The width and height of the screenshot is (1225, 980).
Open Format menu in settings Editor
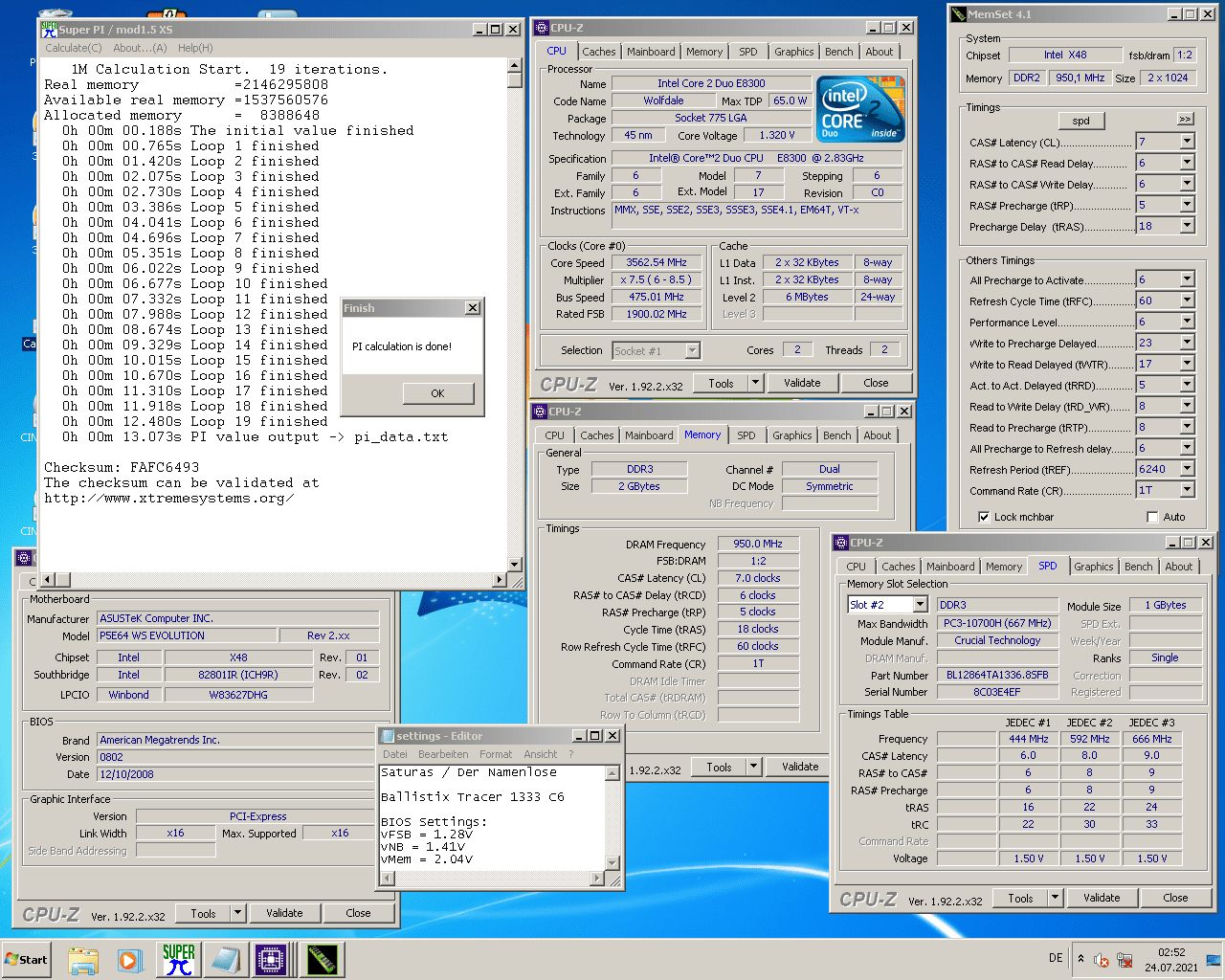496,754
